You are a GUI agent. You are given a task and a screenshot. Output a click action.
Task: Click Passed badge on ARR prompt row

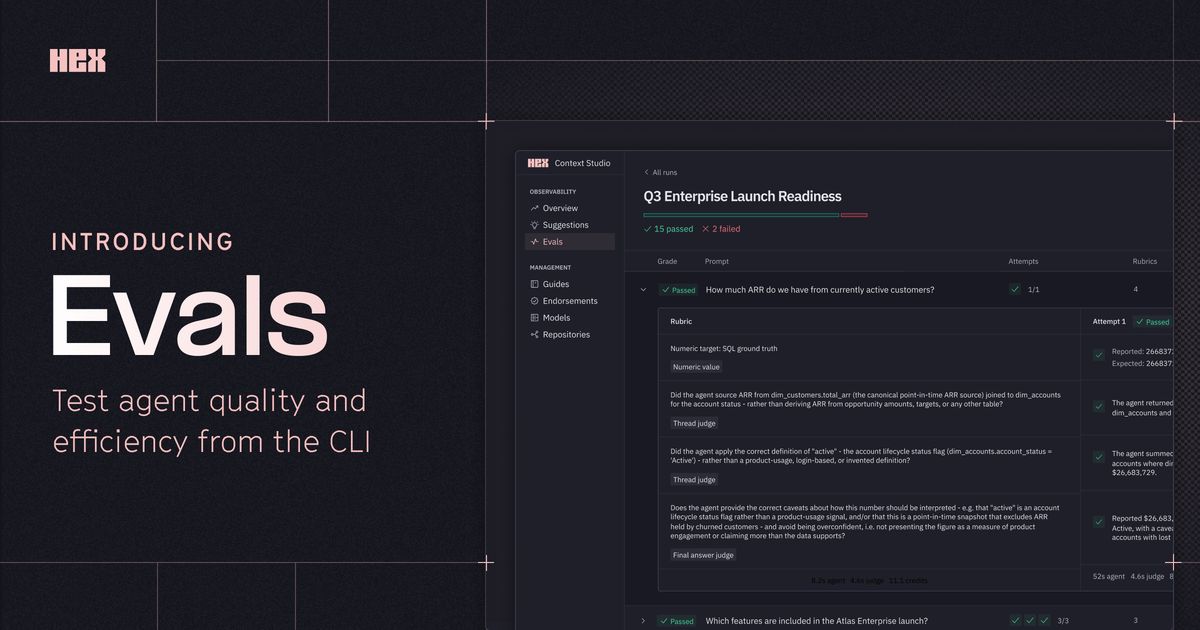point(678,290)
